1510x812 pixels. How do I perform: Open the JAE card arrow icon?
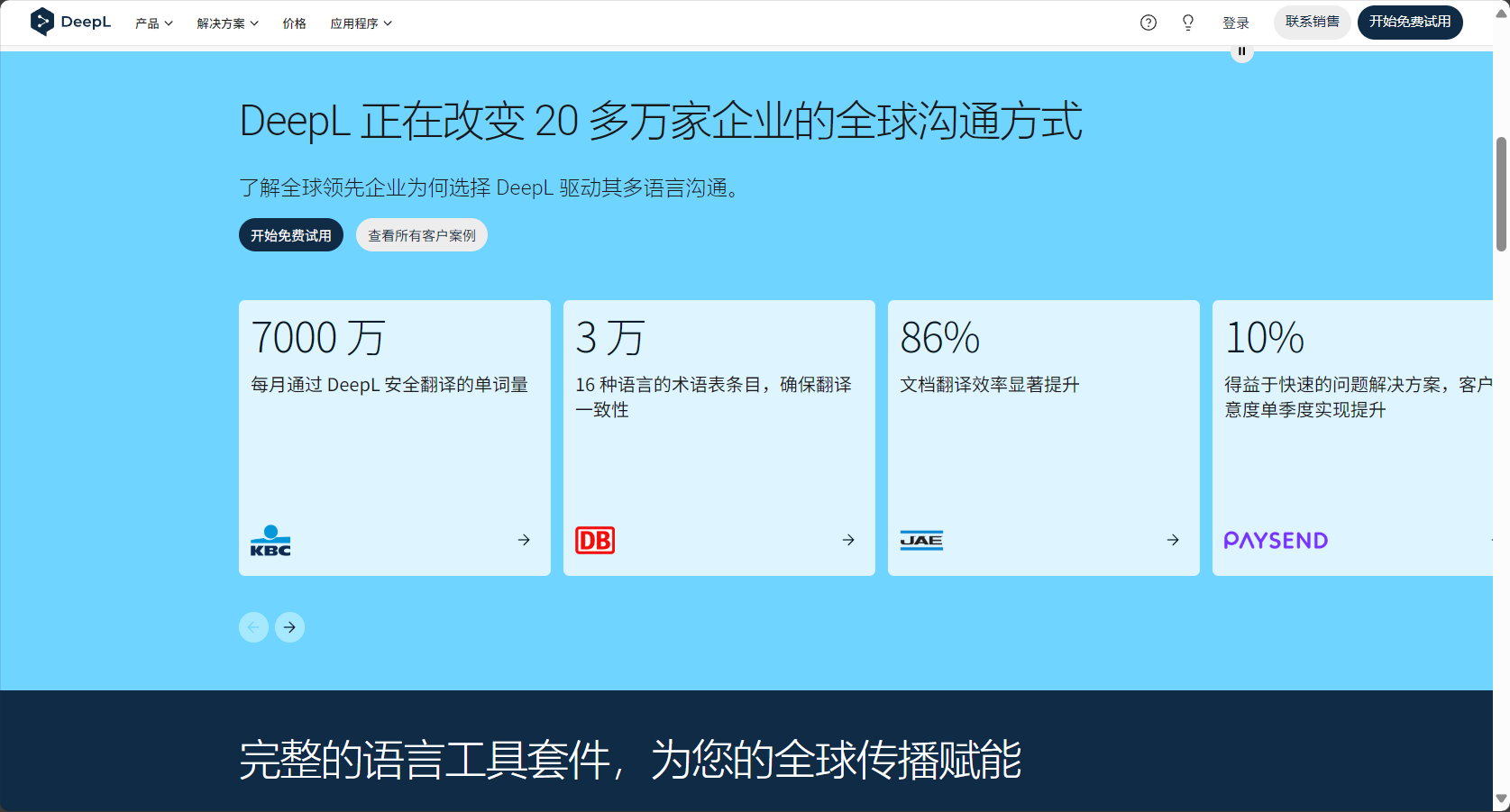pos(1173,540)
